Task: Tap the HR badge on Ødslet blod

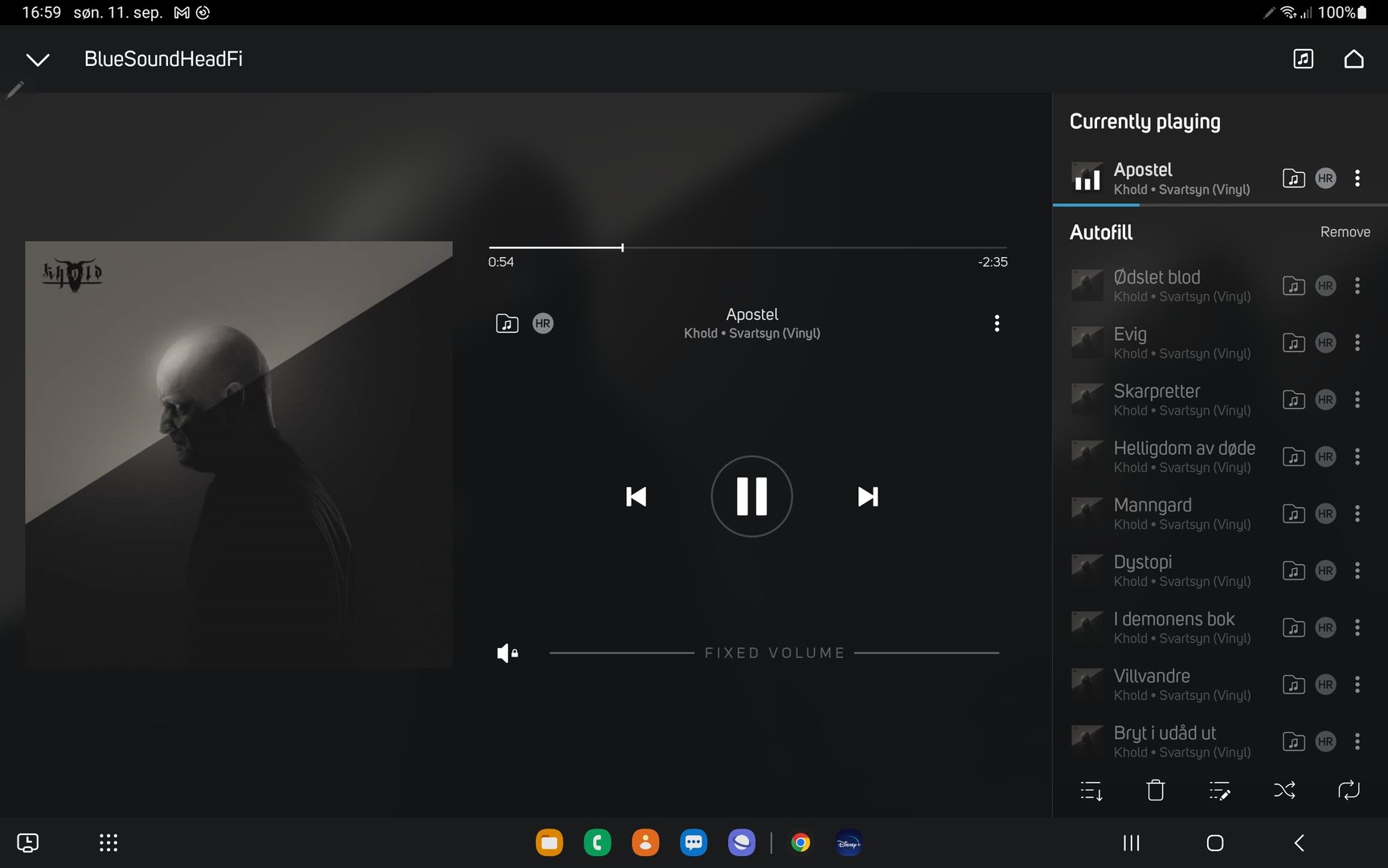Action: (x=1326, y=285)
